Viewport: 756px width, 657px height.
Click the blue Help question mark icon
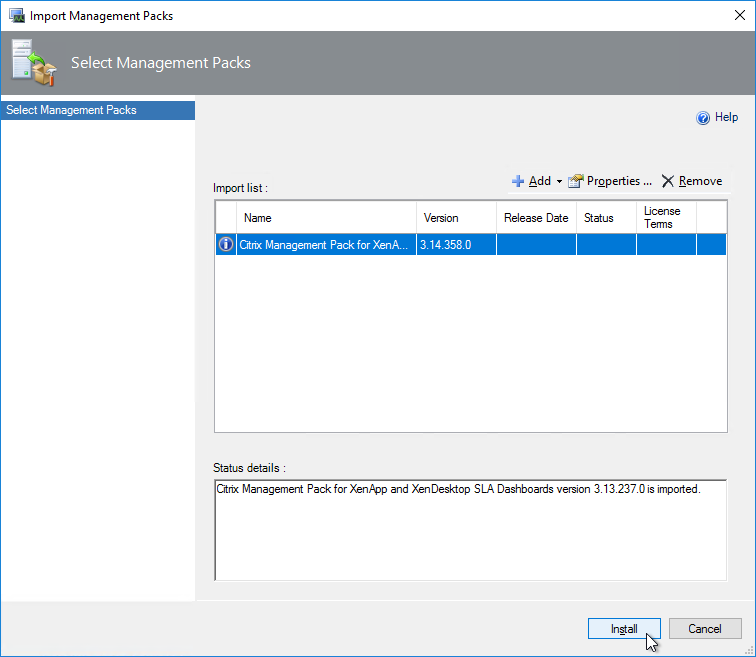click(703, 118)
